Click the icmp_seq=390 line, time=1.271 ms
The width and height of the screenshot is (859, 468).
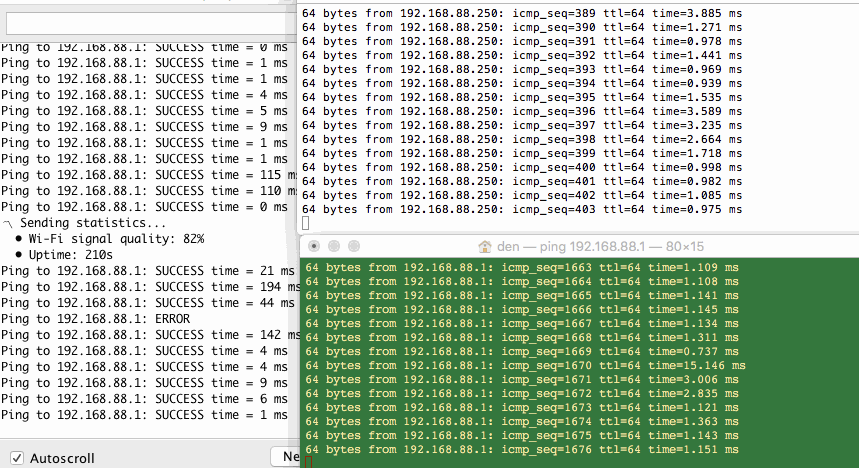pos(522,27)
